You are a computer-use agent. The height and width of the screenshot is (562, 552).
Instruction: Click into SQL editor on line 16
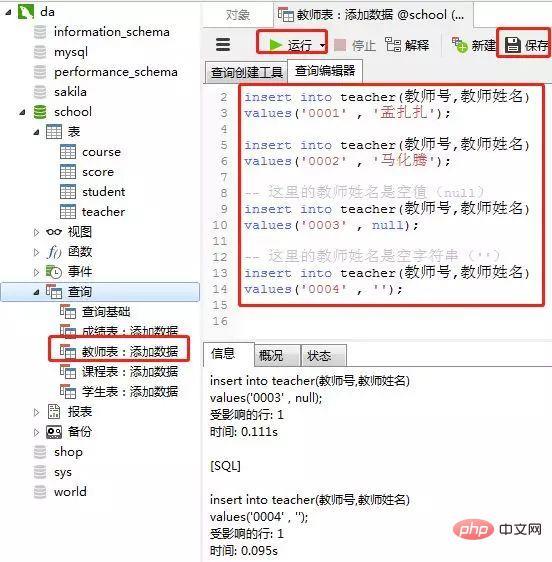[x=392, y=322]
